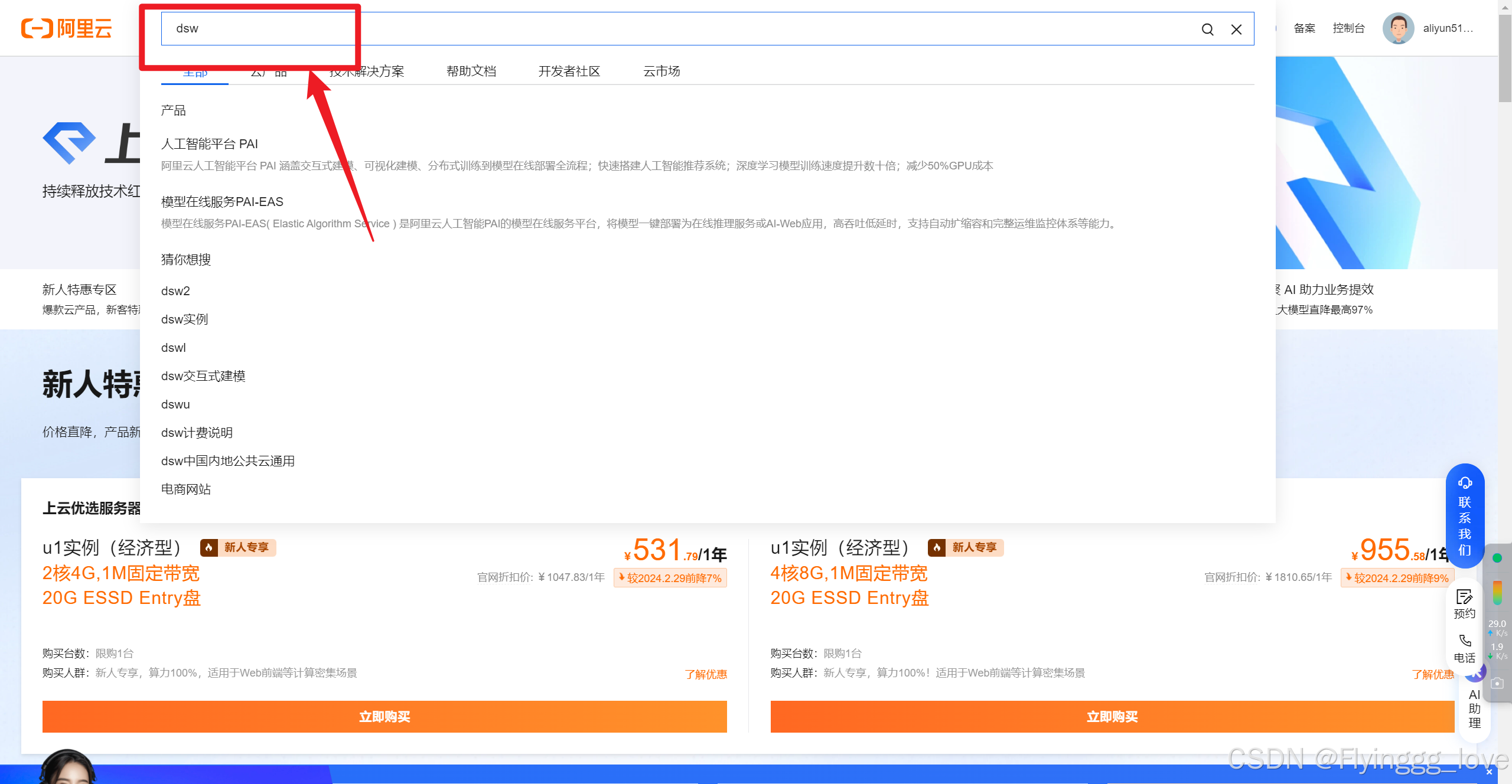Screen dimensions: 1512x784
Task: Click the 猜你想搜 heading
Action: tap(186, 260)
